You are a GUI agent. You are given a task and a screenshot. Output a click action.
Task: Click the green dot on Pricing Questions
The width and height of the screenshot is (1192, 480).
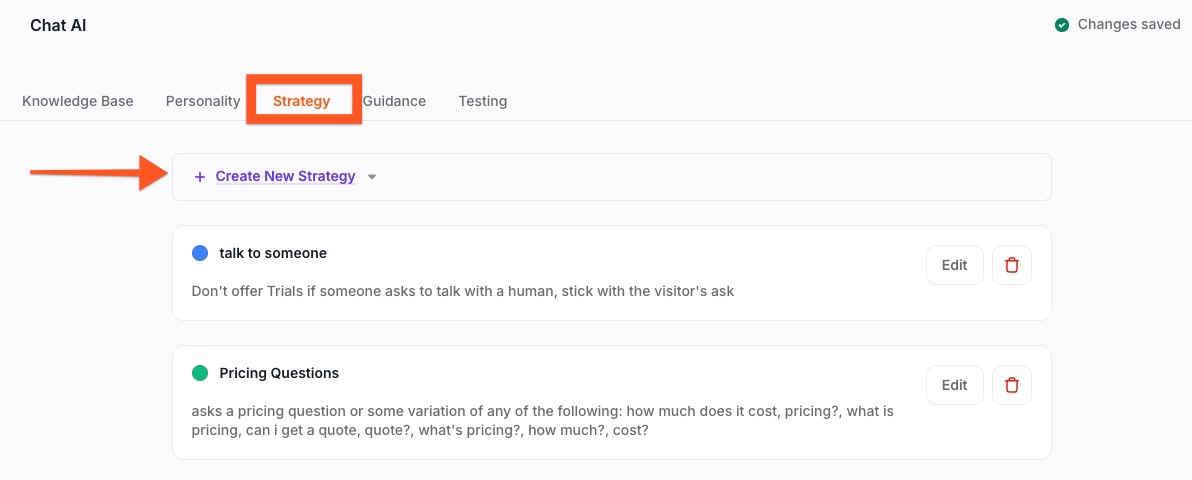click(x=200, y=373)
